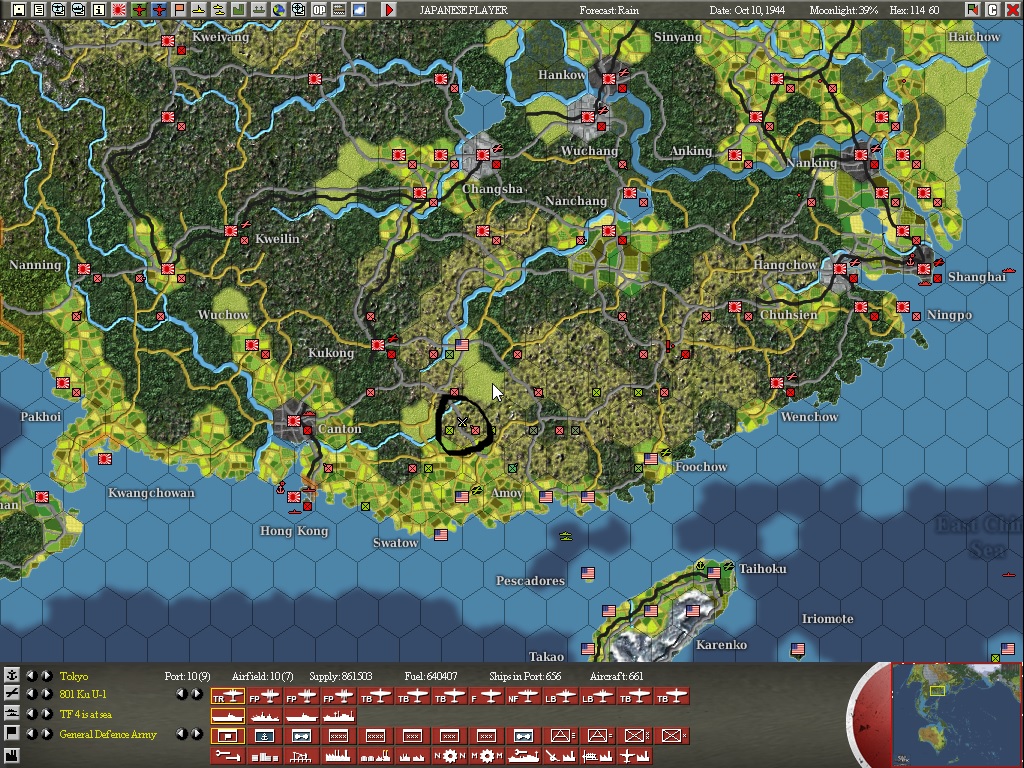1024x768 pixels.
Task: Click the last aircraft factory industry filter
Action: click(x=634, y=756)
